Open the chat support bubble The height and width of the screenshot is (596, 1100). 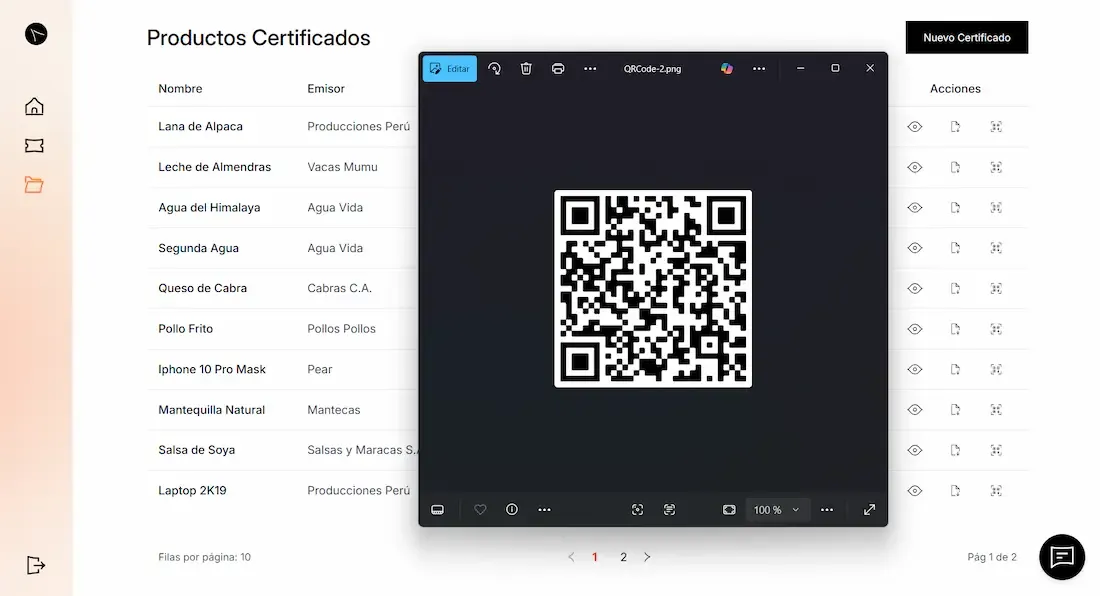click(1062, 557)
